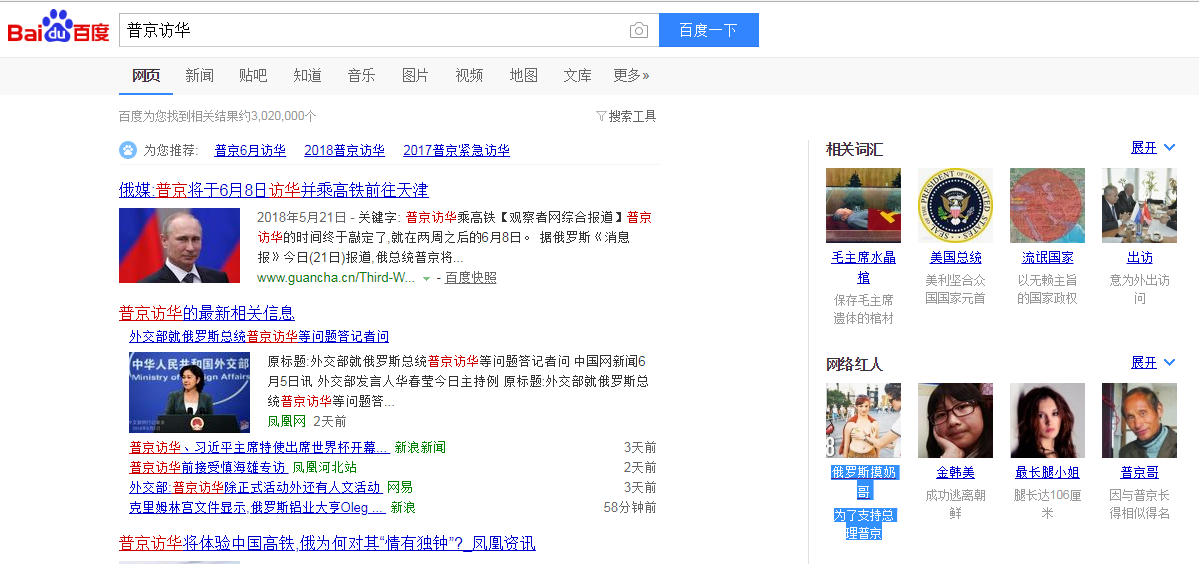This screenshot has height=564, width=1199.
Task: Click the paw icon beside 为您推荐
Action: (x=128, y=150)
